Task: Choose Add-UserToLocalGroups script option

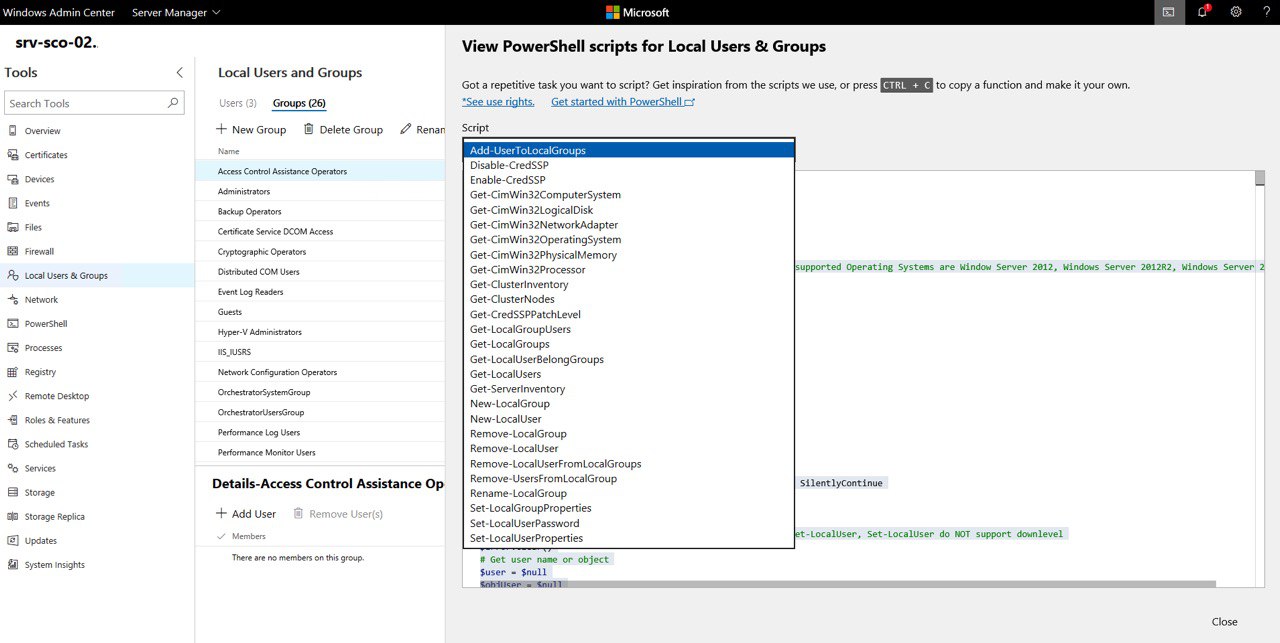Action: 629,150
